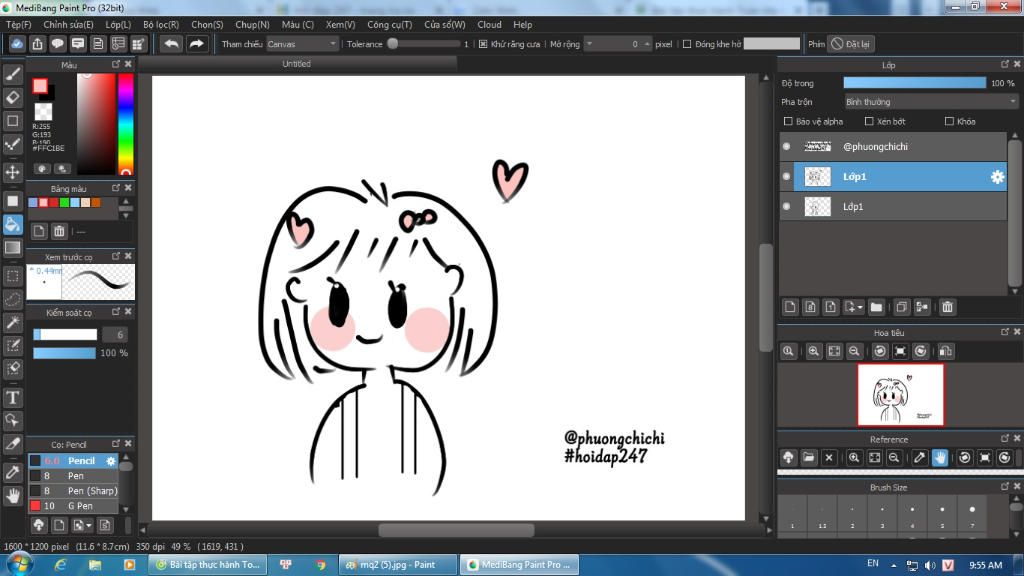Select the Gradient tool
The image size is (1024, 576).
pos(12,248)
